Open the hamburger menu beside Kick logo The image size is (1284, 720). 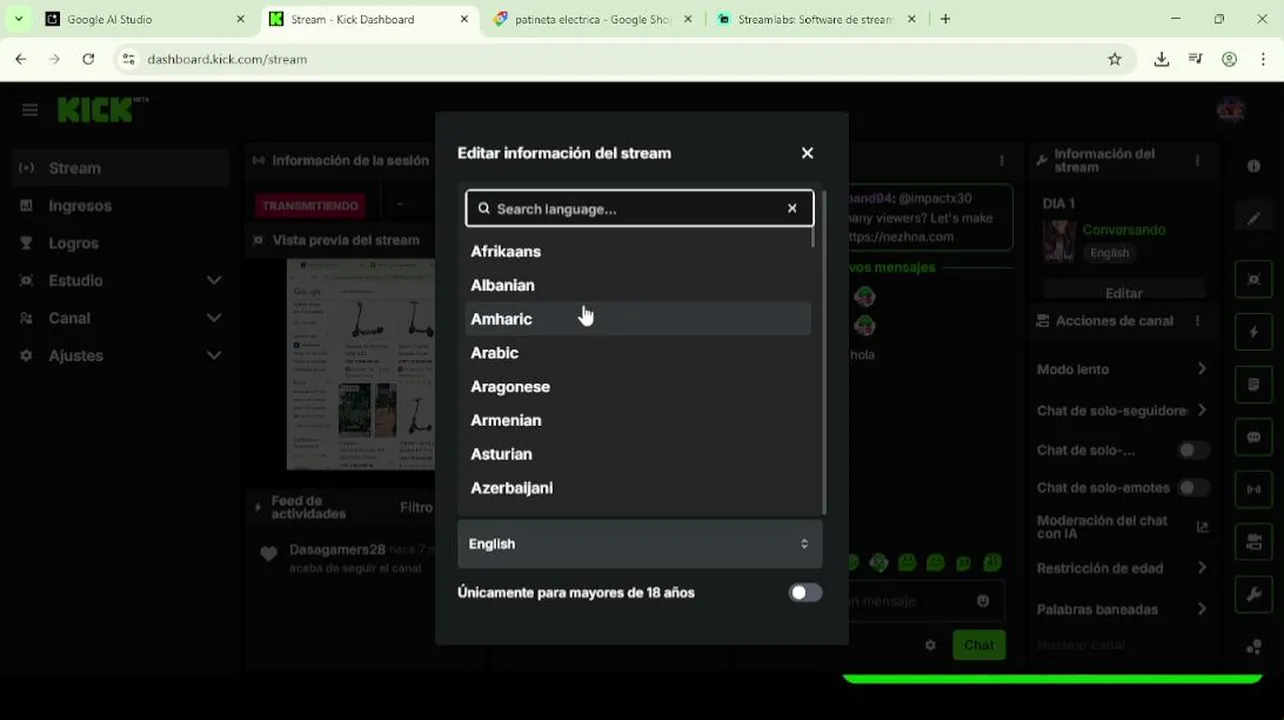click(x=30, y=110)
